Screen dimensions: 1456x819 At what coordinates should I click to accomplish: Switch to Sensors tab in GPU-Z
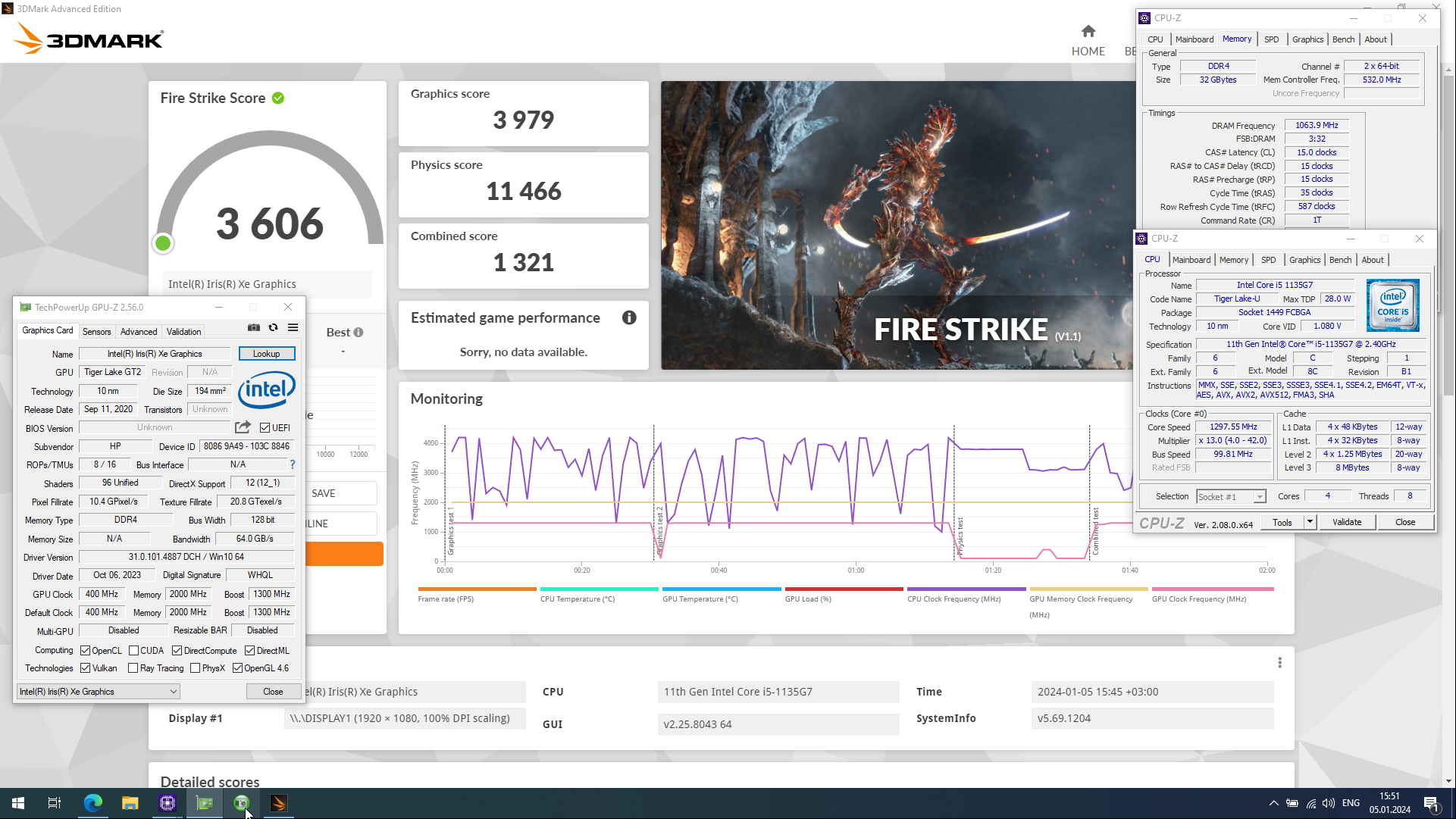coord(96,332)
